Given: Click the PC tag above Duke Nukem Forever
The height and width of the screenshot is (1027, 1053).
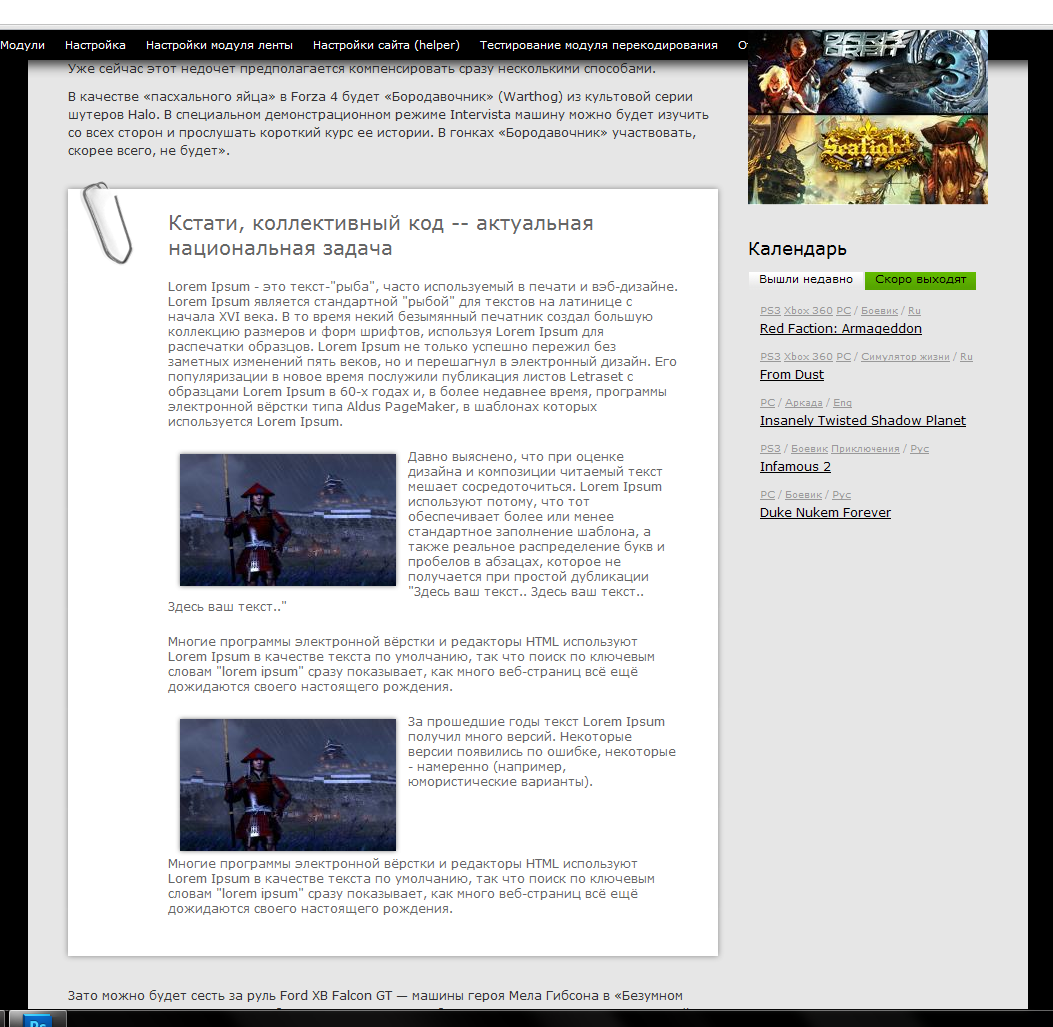Looking at the screenshot, I should pos(767,495).
